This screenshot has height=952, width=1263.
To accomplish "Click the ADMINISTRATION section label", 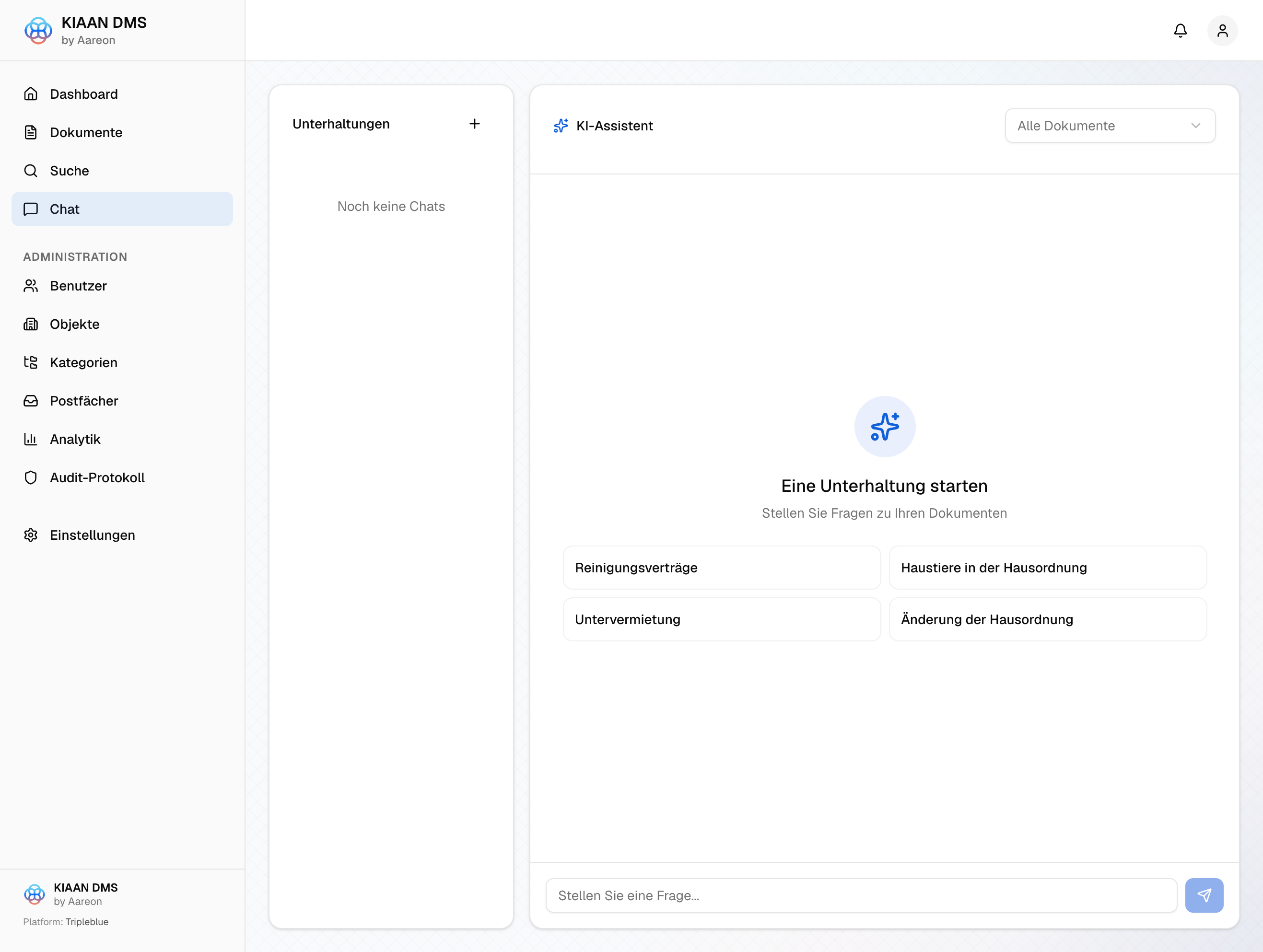I will (75, 257).
